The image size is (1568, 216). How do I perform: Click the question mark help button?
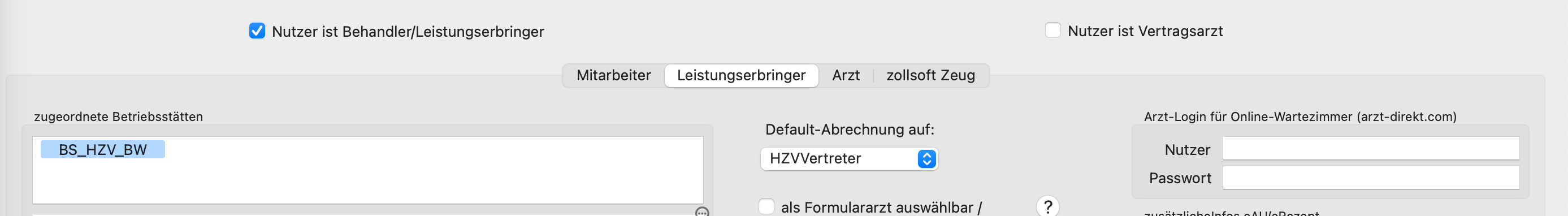click(x=1047, y=207)
